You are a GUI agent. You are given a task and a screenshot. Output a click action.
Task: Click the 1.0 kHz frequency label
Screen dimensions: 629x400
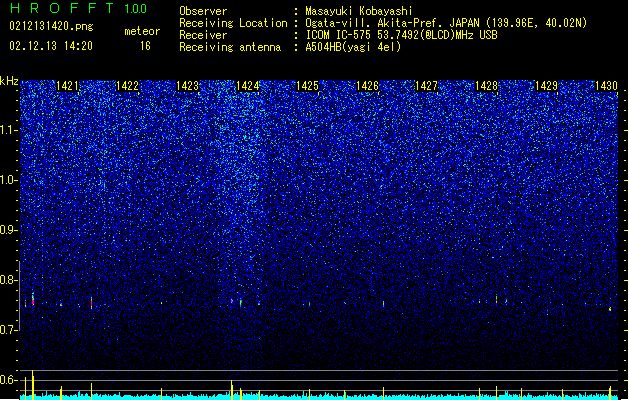[x=9, y=180]
